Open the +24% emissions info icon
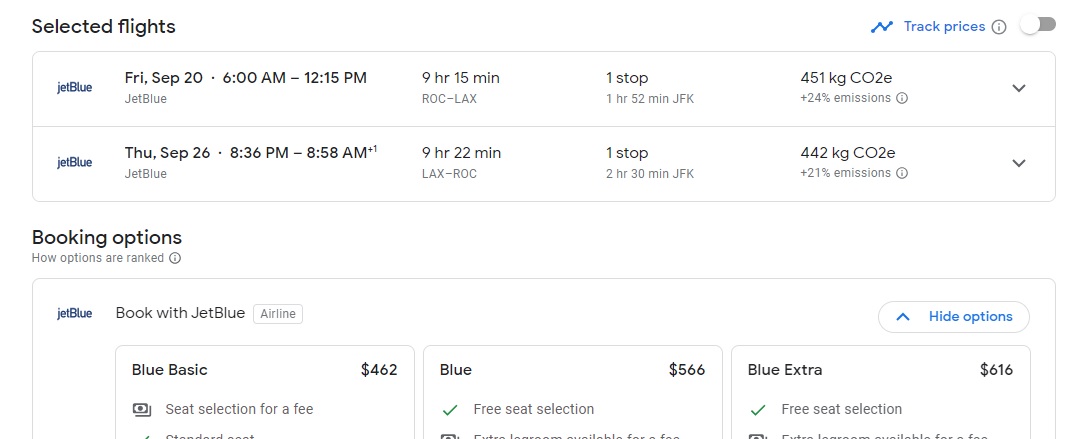This screenshot has width=1075, height=439. pyautogui.click(x=902, y=98)
